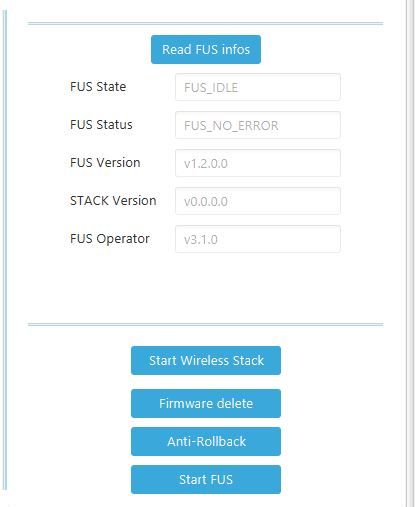Select the FUS Version field v1.2.0.0
The height and width of the screenshot is (507, 415).
pyautogui.click(x=258, y=163)
